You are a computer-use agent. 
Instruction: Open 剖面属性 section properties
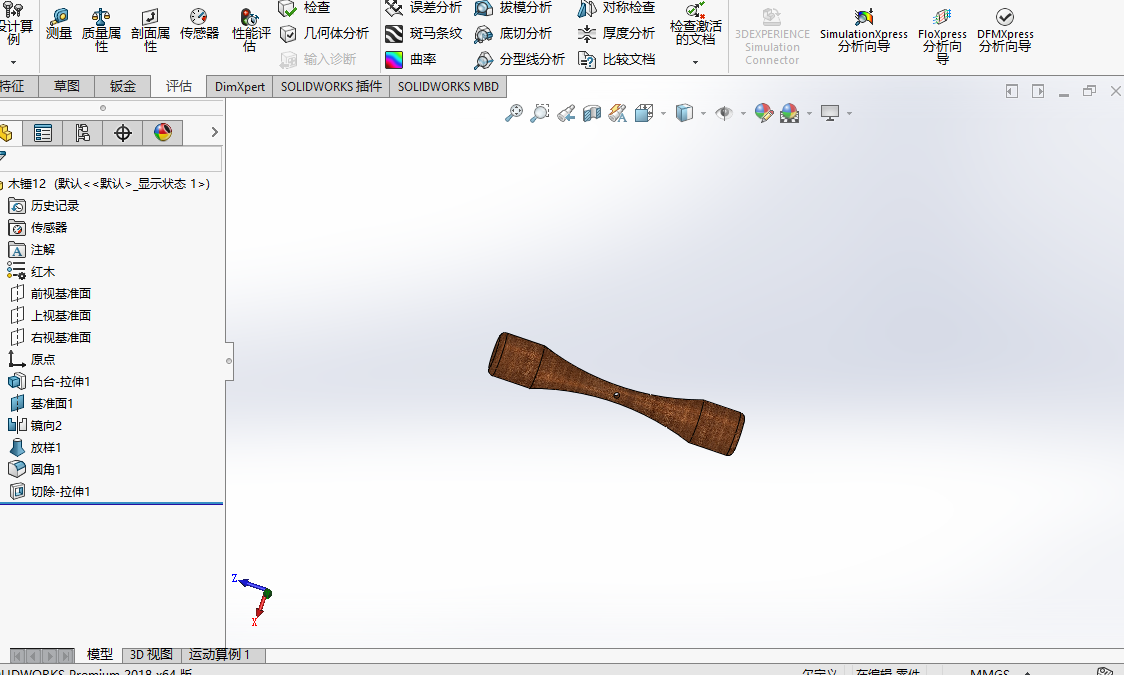[x=150, y=29]
